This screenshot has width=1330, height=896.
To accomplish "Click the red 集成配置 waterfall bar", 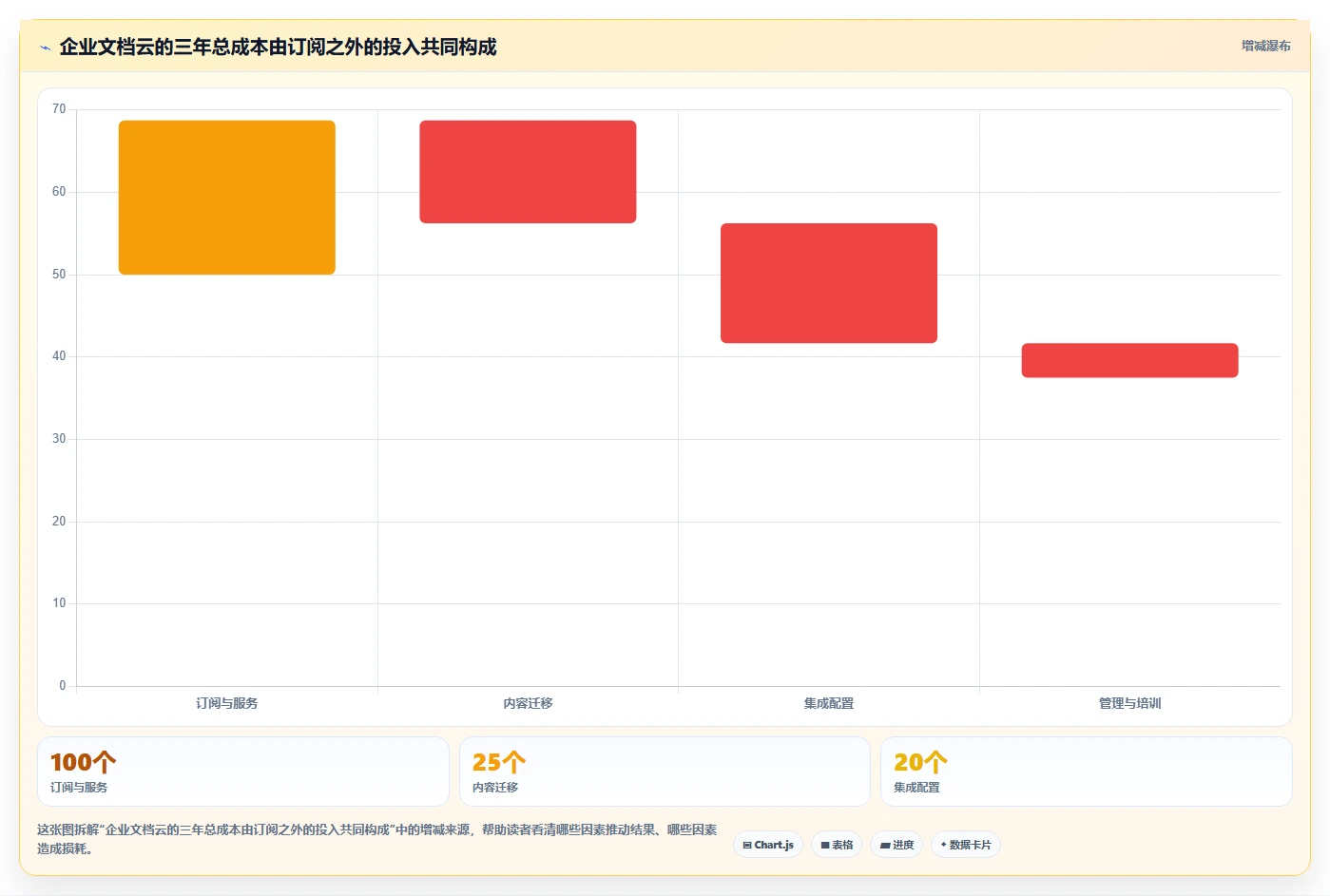I will (829, 283).
